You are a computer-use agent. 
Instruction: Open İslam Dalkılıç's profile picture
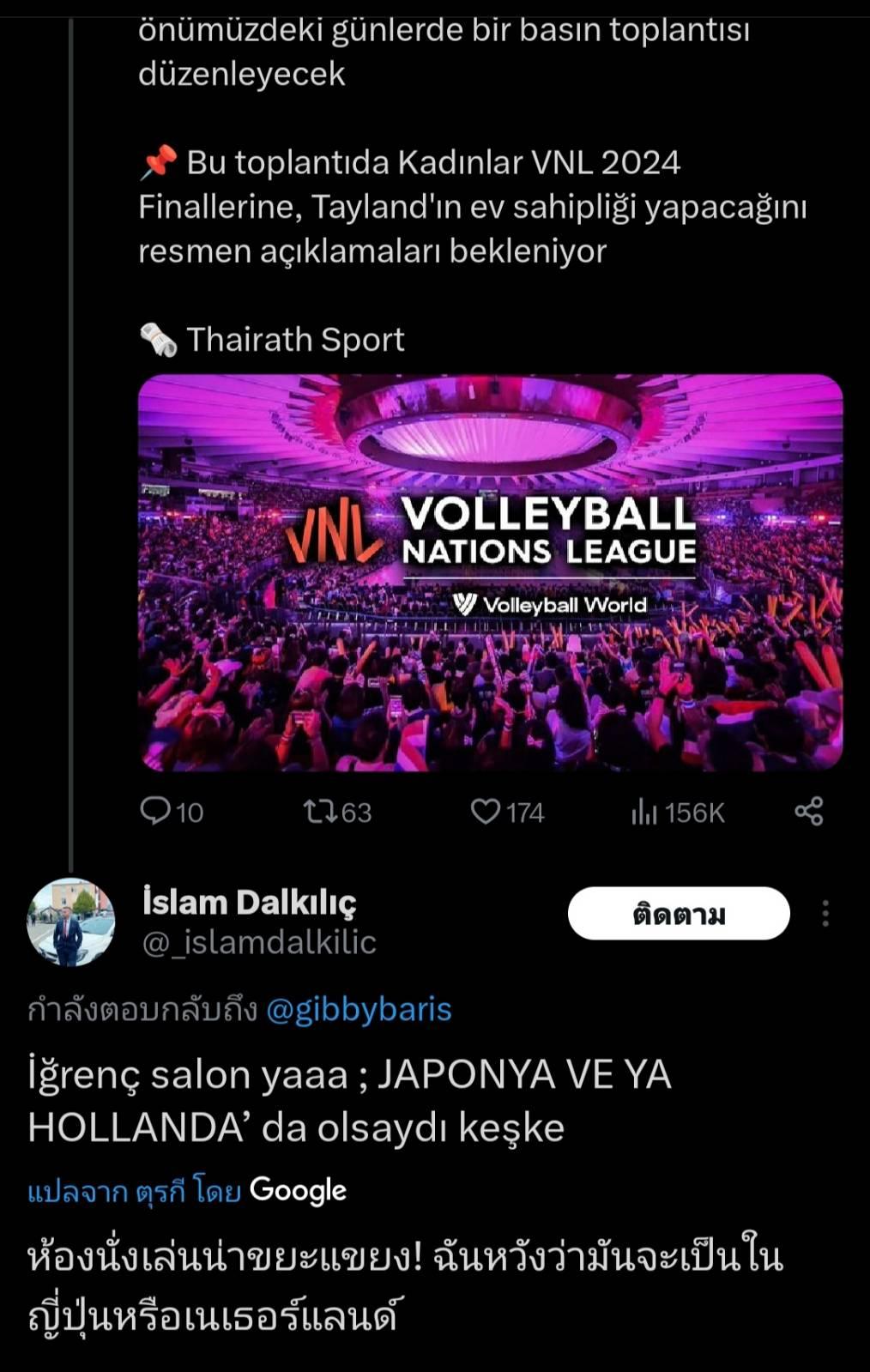coord(70,922)
